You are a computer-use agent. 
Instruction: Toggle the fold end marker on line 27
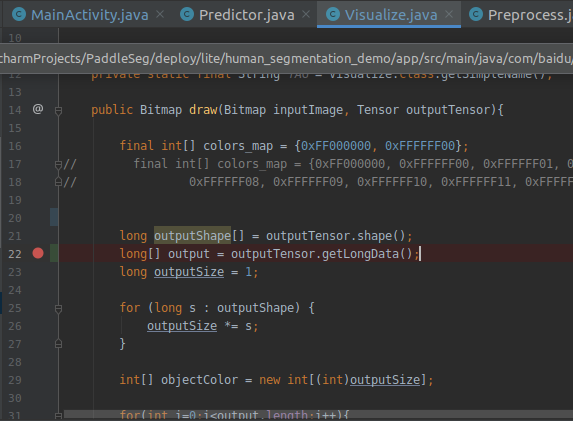[x=58, y=344]
